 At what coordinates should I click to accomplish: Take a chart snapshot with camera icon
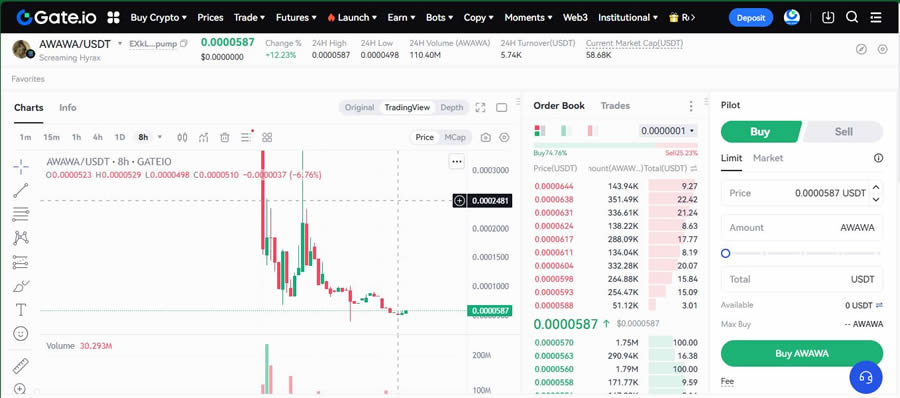tap(486, 137)
